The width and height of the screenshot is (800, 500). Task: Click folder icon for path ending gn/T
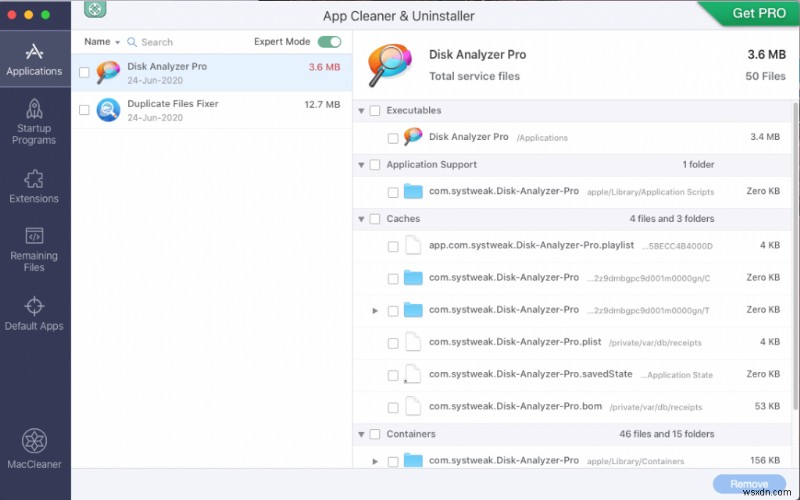(x=413, y=310)
